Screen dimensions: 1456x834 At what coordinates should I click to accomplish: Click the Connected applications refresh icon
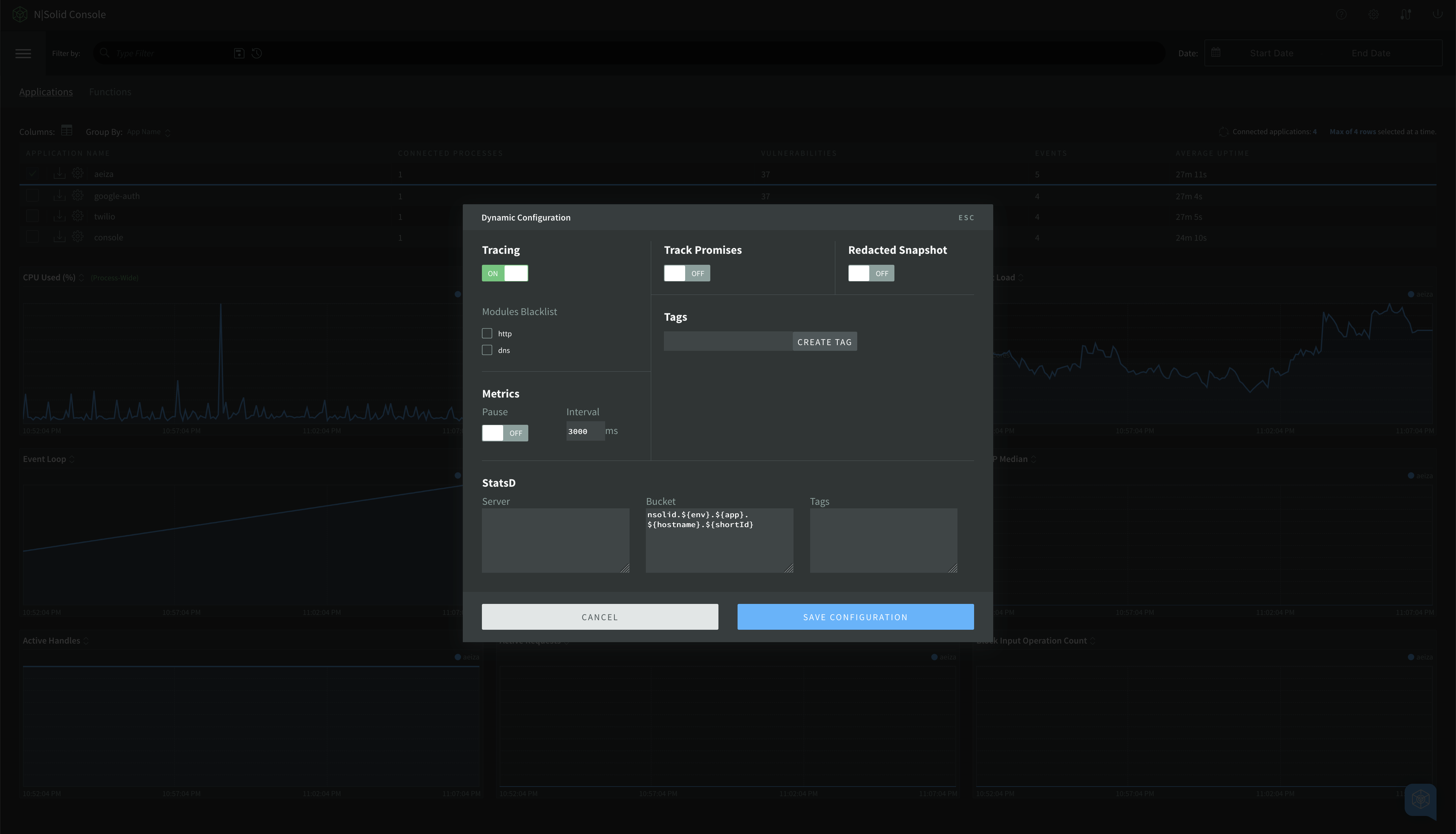(x=1223, y=132)
